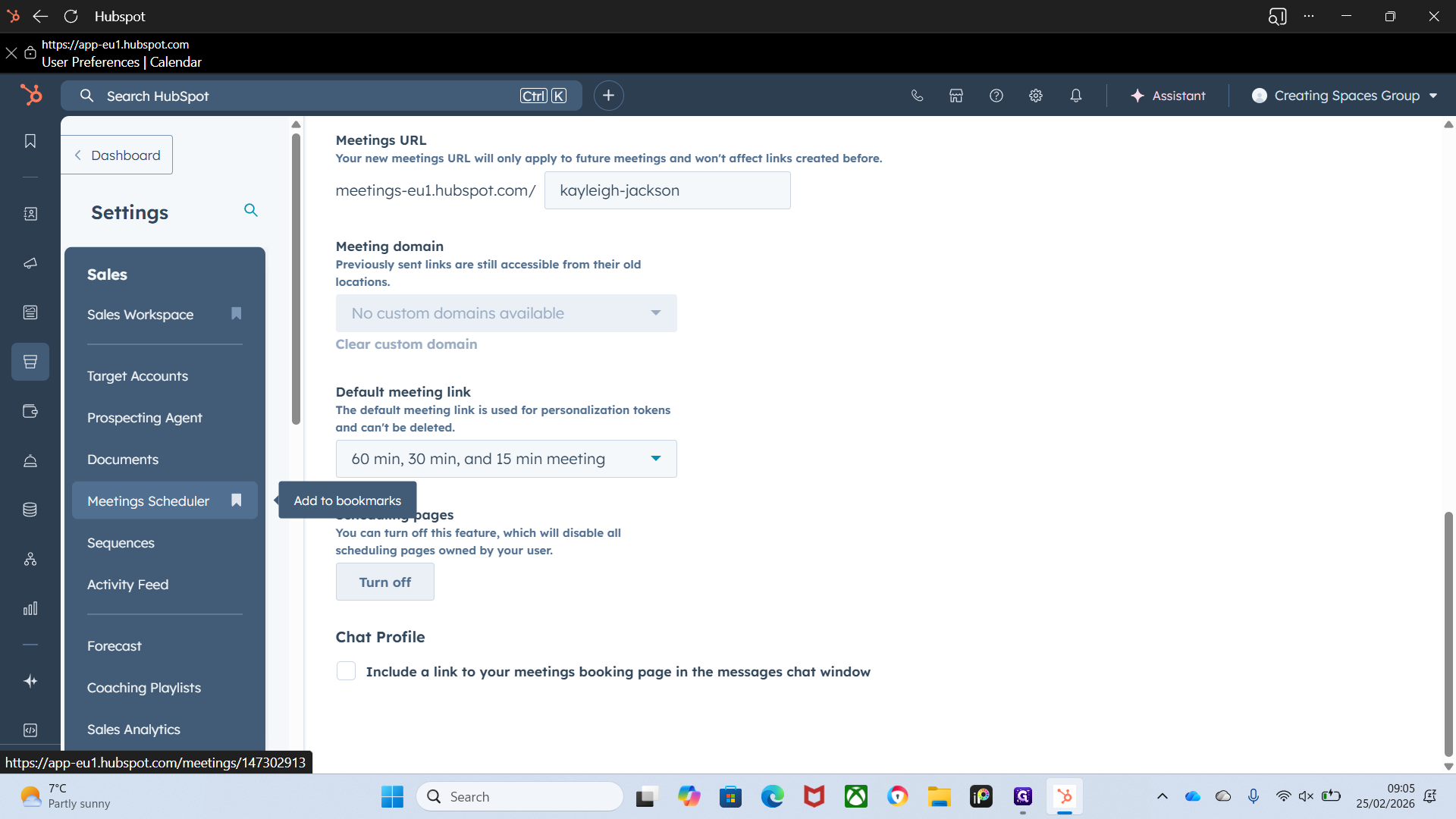
Task: Open the Creating Spaces Group account menu
Action: pyautogui.click(x=1345, y=96)
